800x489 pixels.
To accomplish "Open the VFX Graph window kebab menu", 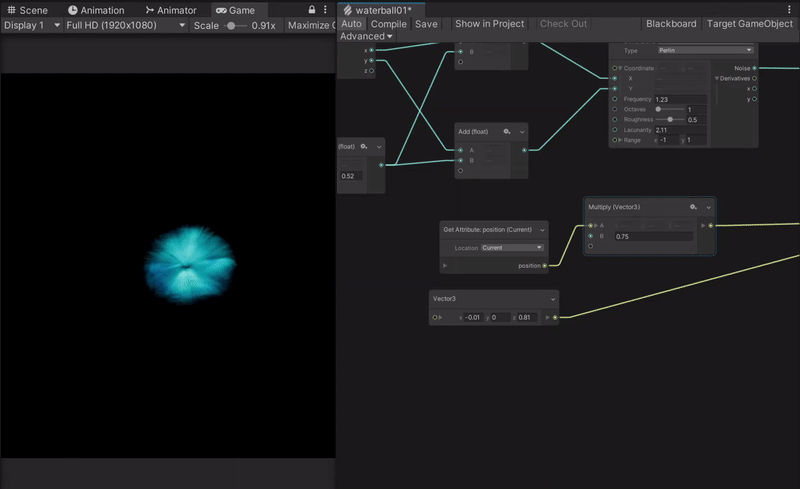I will pos(789,10).
